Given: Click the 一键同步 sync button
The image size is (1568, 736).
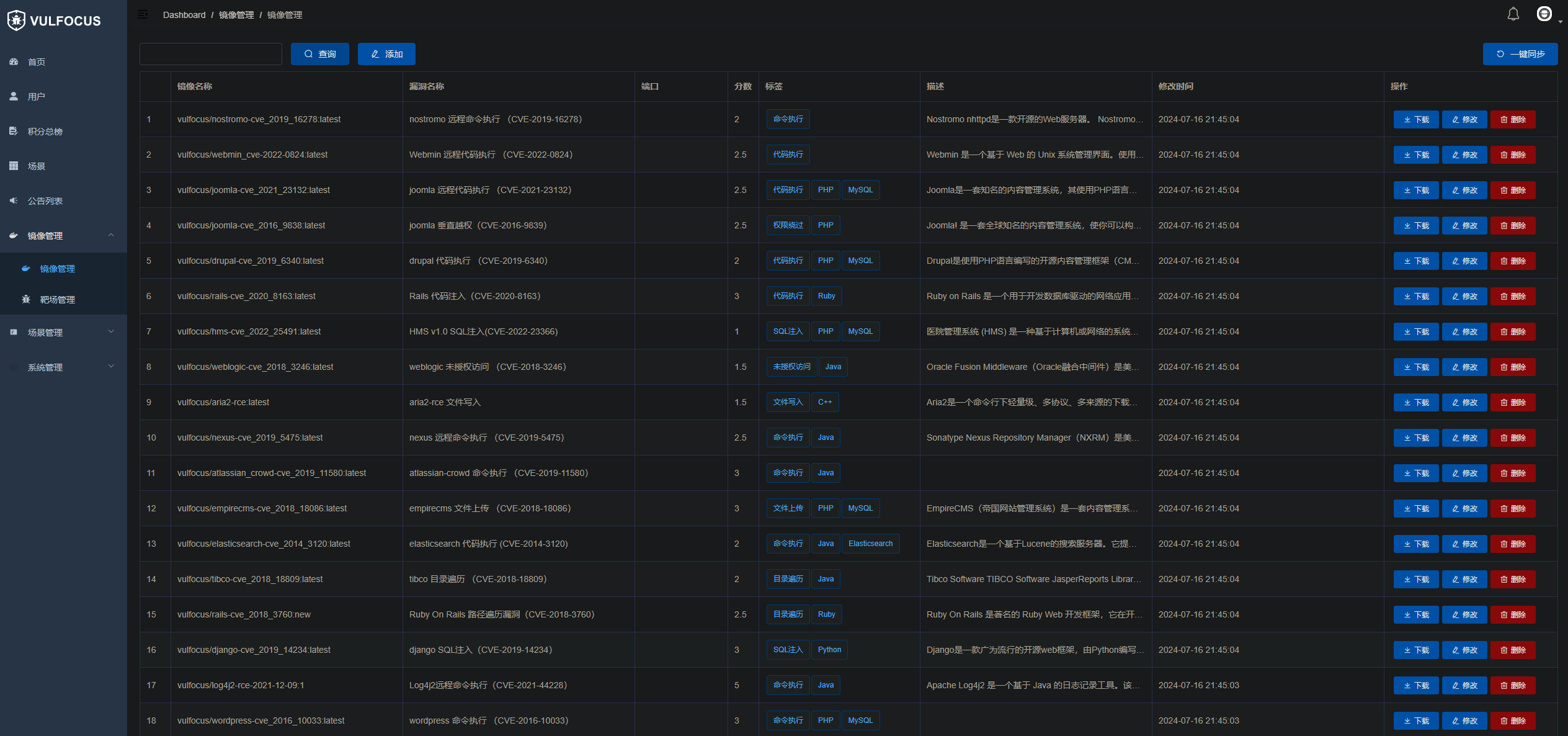Looking at the screenshot, I should click(x=1520, y=54).
